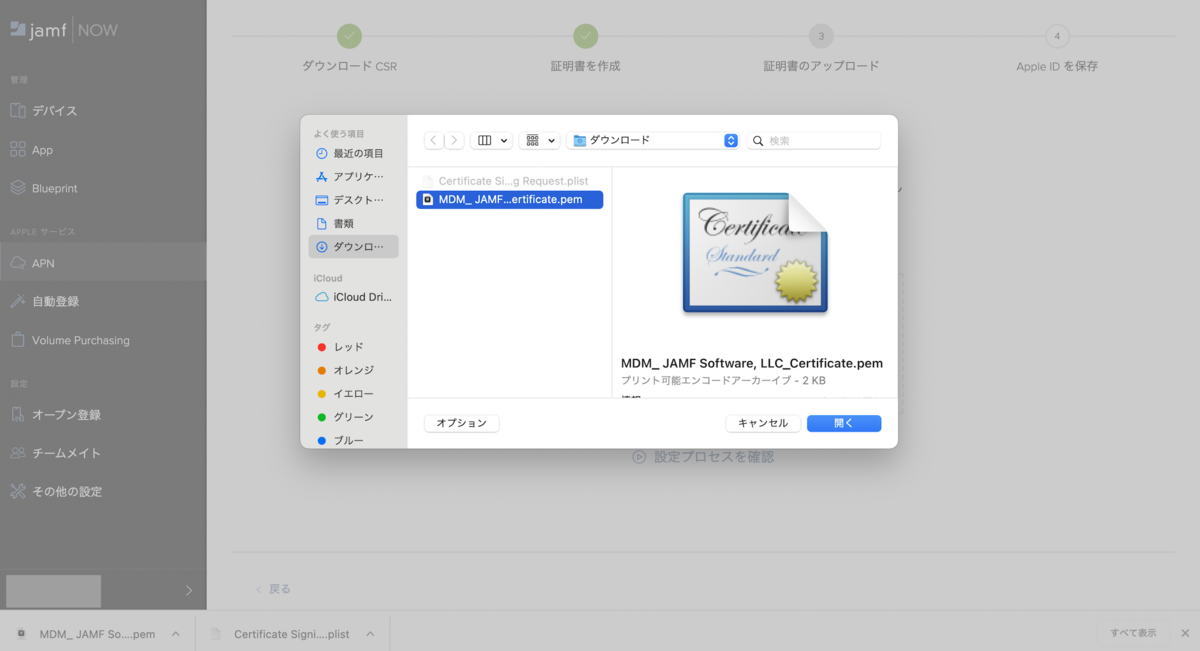
Task: Open the grouping options dropdown
Action: coord(539,141)
